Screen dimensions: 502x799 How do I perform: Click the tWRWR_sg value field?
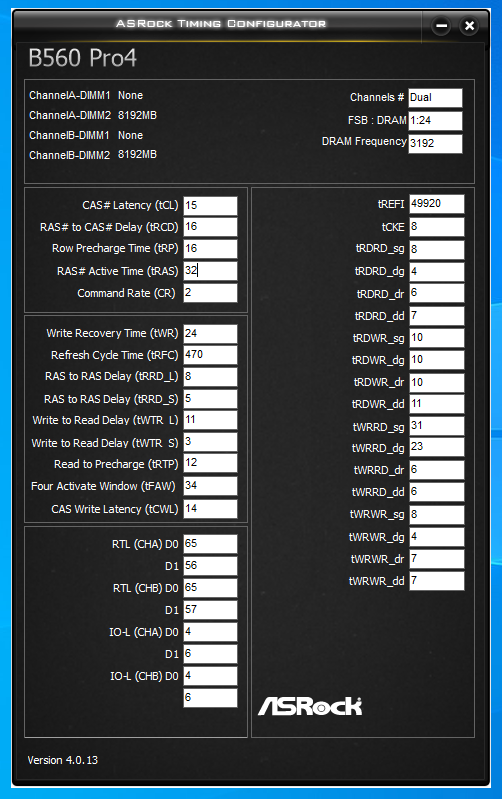pyautogui.click(x=437, y=515)
